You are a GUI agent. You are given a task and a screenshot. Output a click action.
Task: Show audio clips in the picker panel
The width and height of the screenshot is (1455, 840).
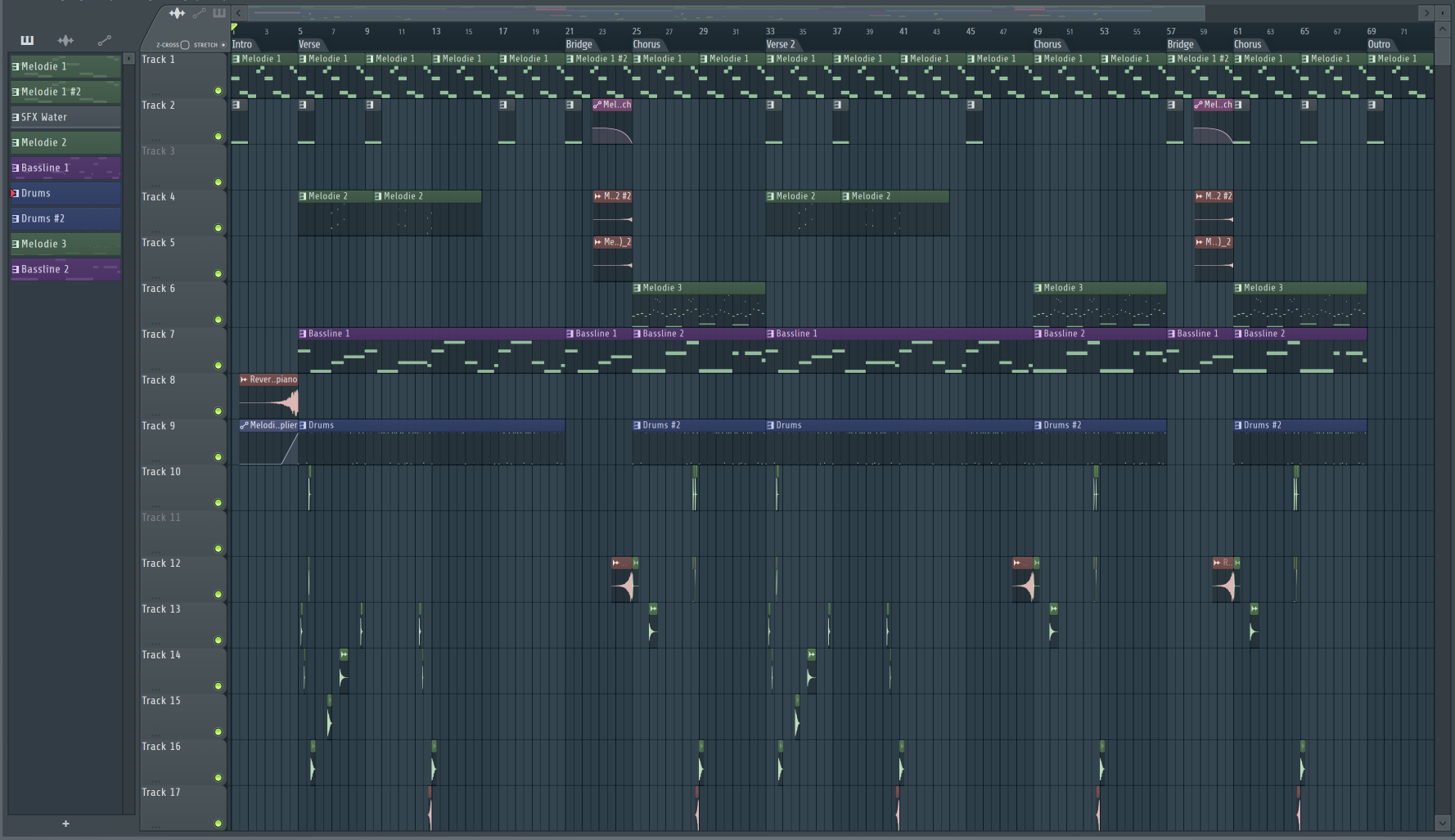click(65, 40)
